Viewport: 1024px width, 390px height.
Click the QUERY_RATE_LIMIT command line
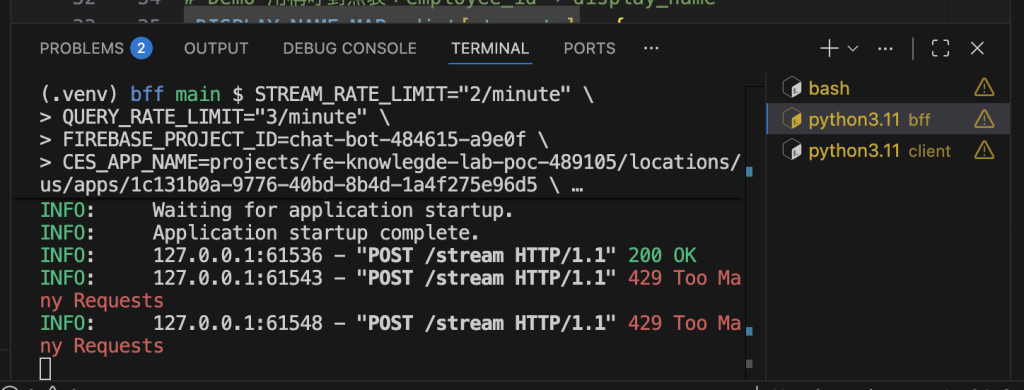click(x=215, y=118)
